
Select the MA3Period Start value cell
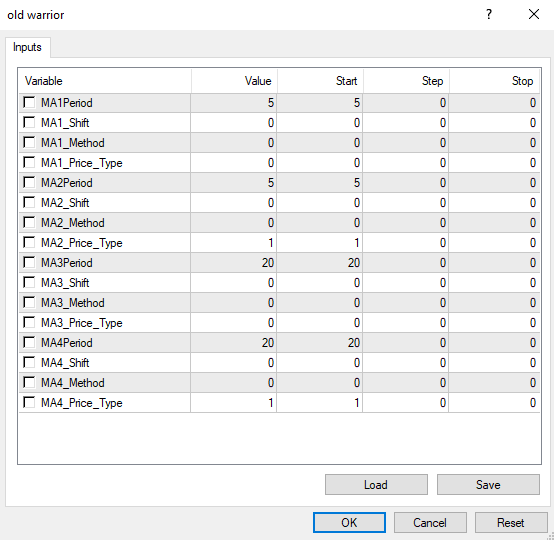(x=320, y=263)
